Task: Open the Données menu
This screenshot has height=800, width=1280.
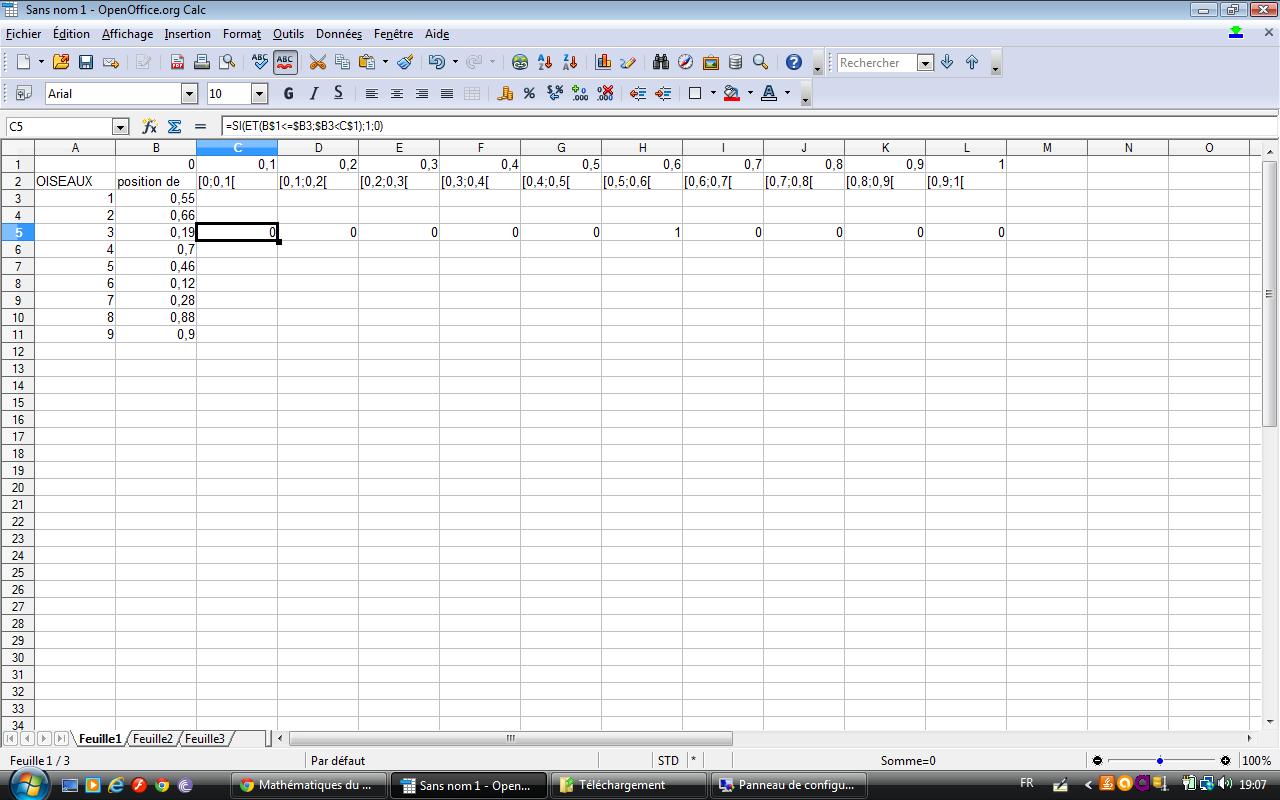Action: pyautogui.click(x=339, y=34)
